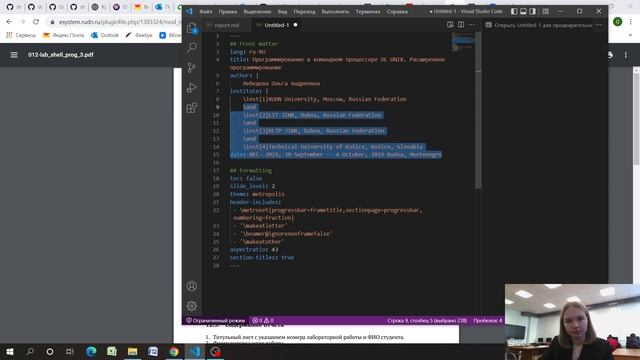Screen dimensions: 640x360
Task: Open the Run and Debug view
Action: tap(192, 87)
